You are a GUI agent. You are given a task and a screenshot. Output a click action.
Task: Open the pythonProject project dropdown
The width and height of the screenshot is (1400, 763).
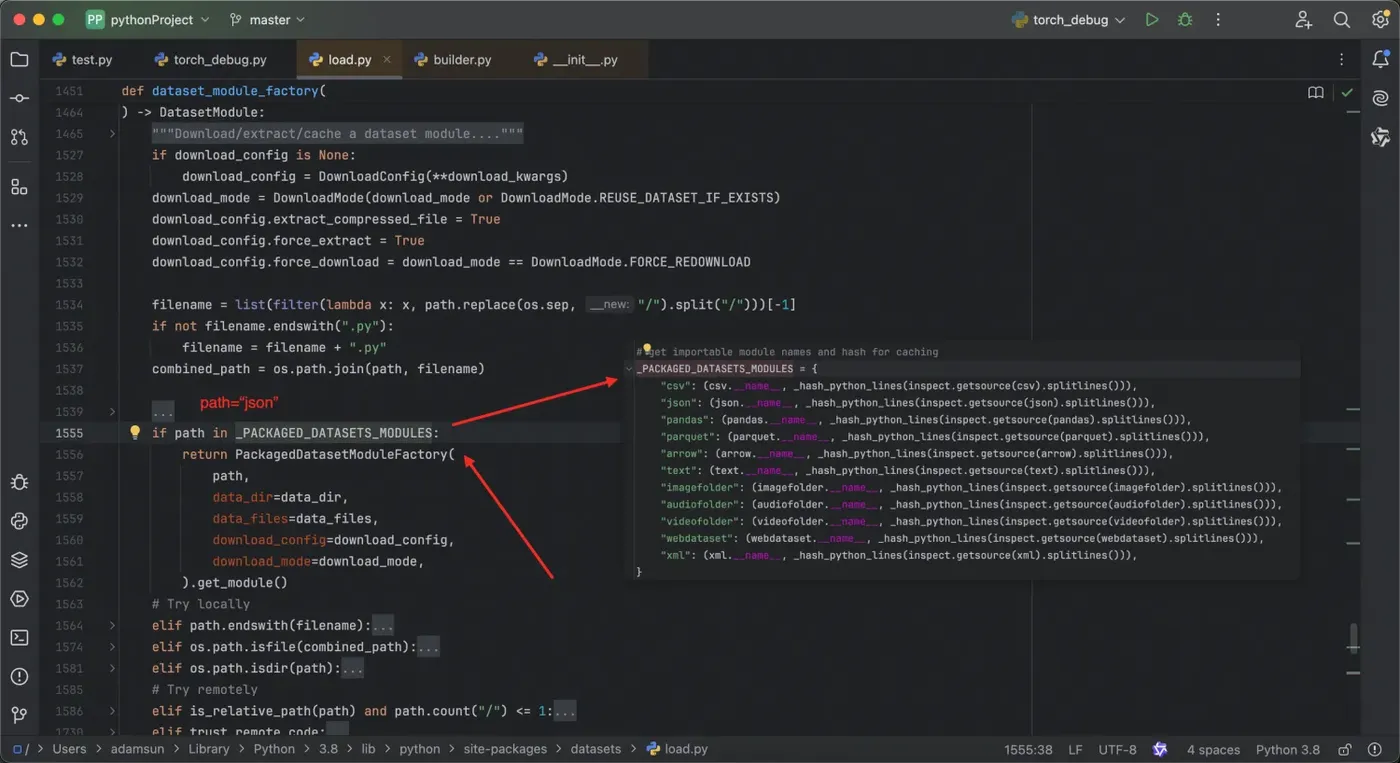pos(148,20)
